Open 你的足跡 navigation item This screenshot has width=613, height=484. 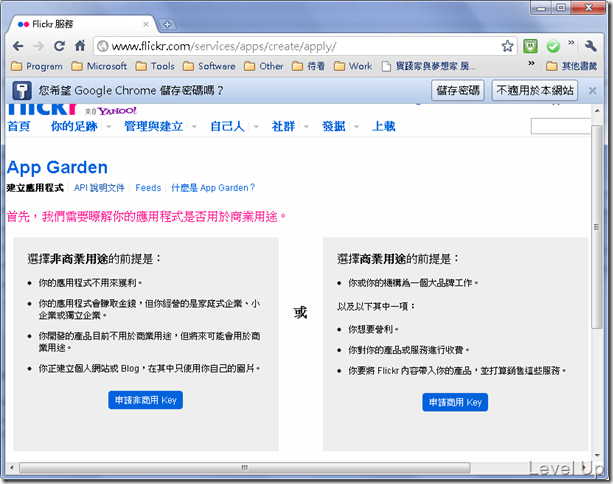(x=74, y=126)
